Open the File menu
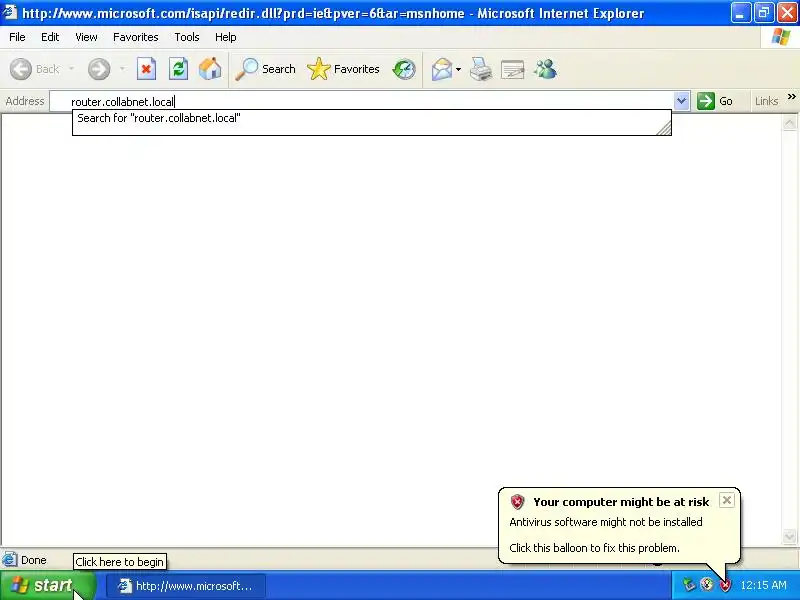The image size is (800, 600). click(17, 37)
